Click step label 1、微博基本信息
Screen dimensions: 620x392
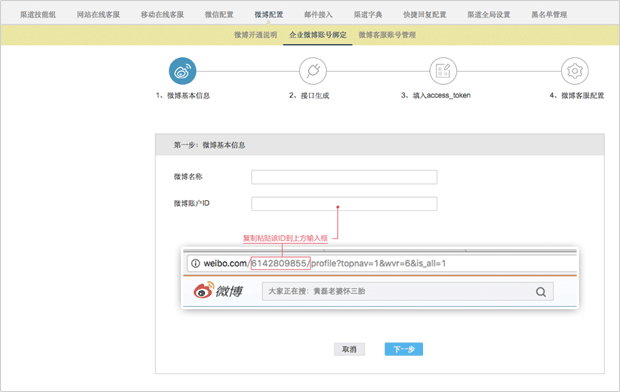183,95
